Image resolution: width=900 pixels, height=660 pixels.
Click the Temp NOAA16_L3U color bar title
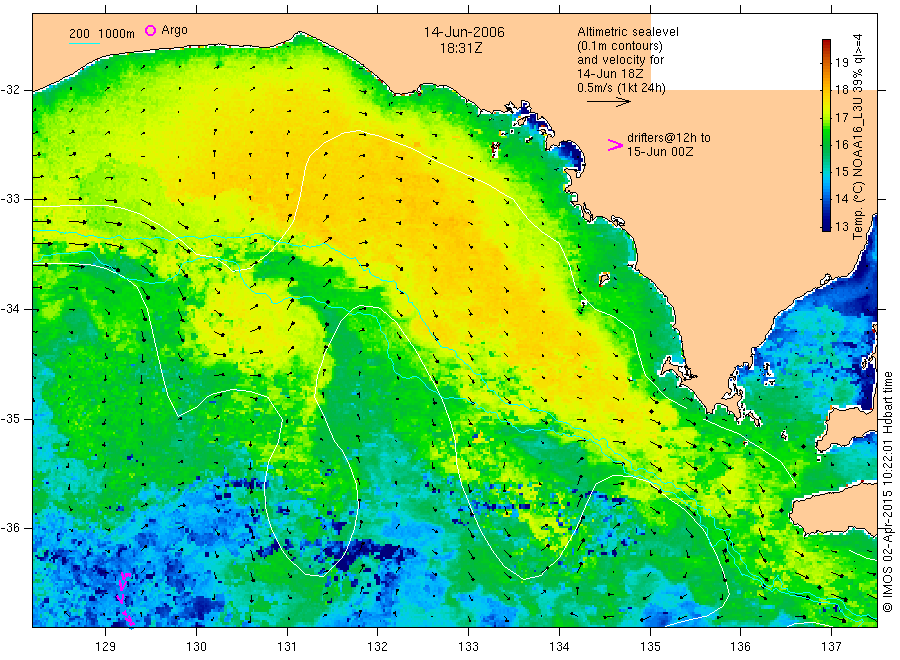pyautogui.click(x=858, y=137)
